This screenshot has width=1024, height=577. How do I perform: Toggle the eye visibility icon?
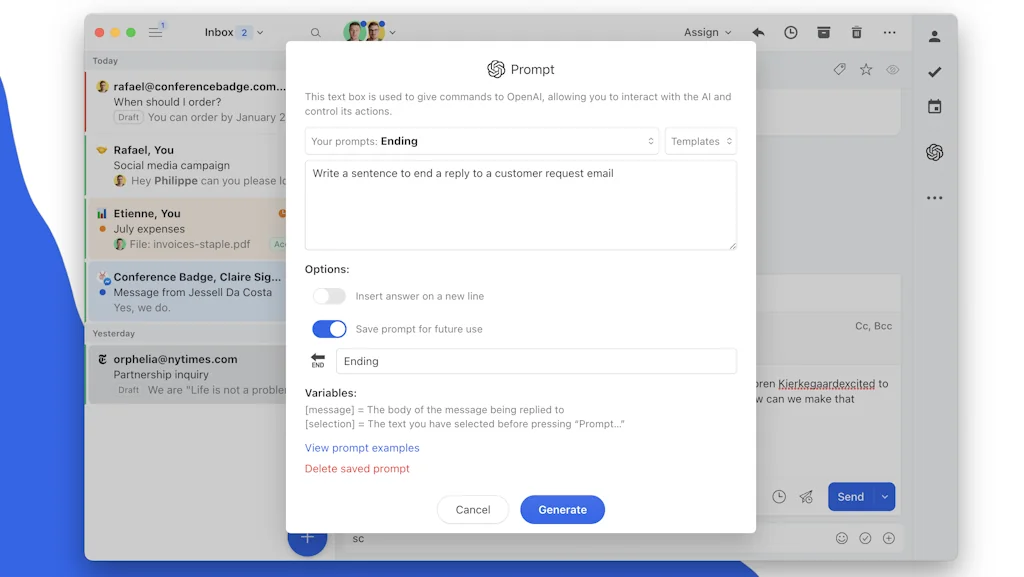click(892, 70)
